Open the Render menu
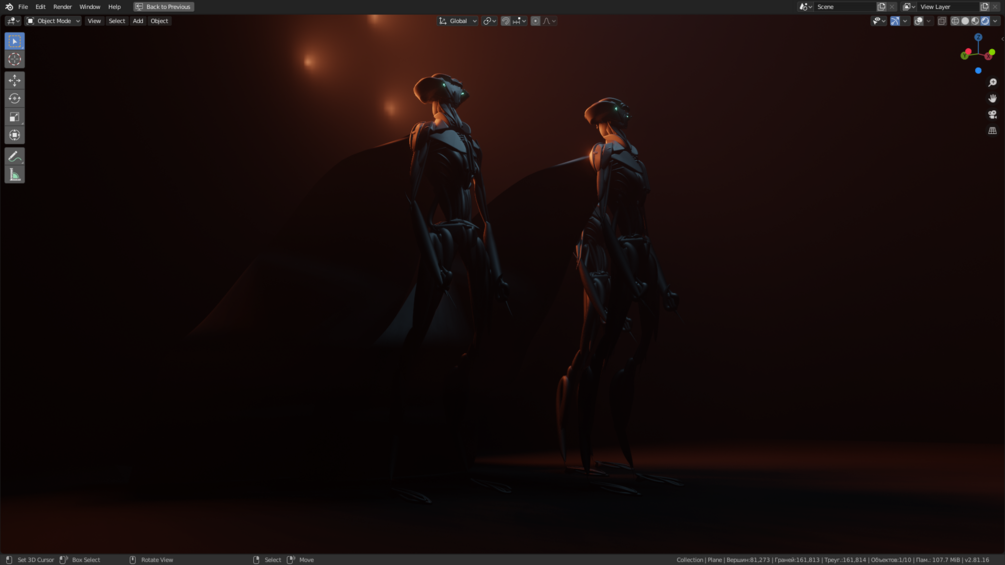Image resolution: width=1005 pixels, height=565 pixels. pos(62,6)
